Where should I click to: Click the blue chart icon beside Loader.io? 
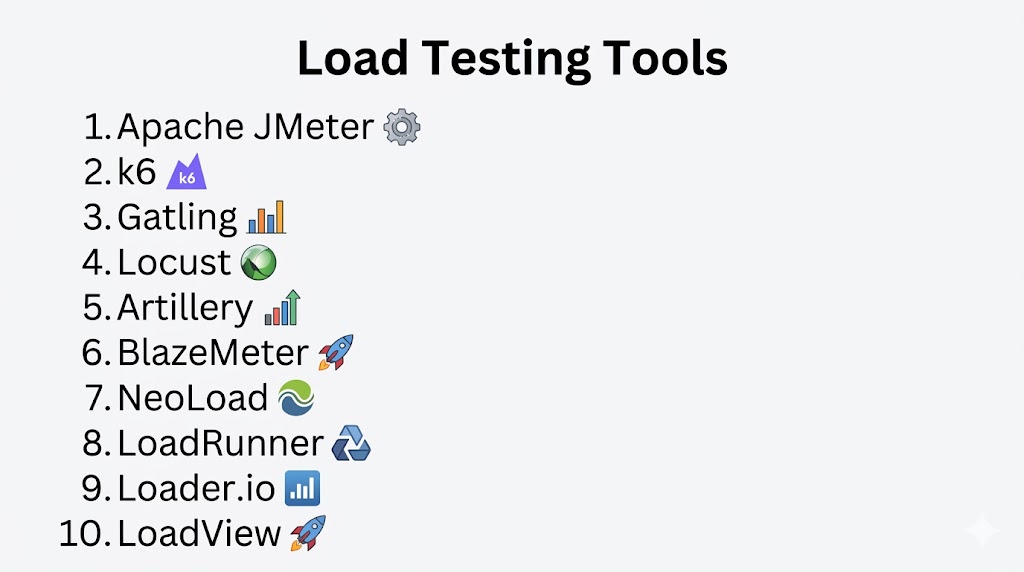[x=302, y=488]
